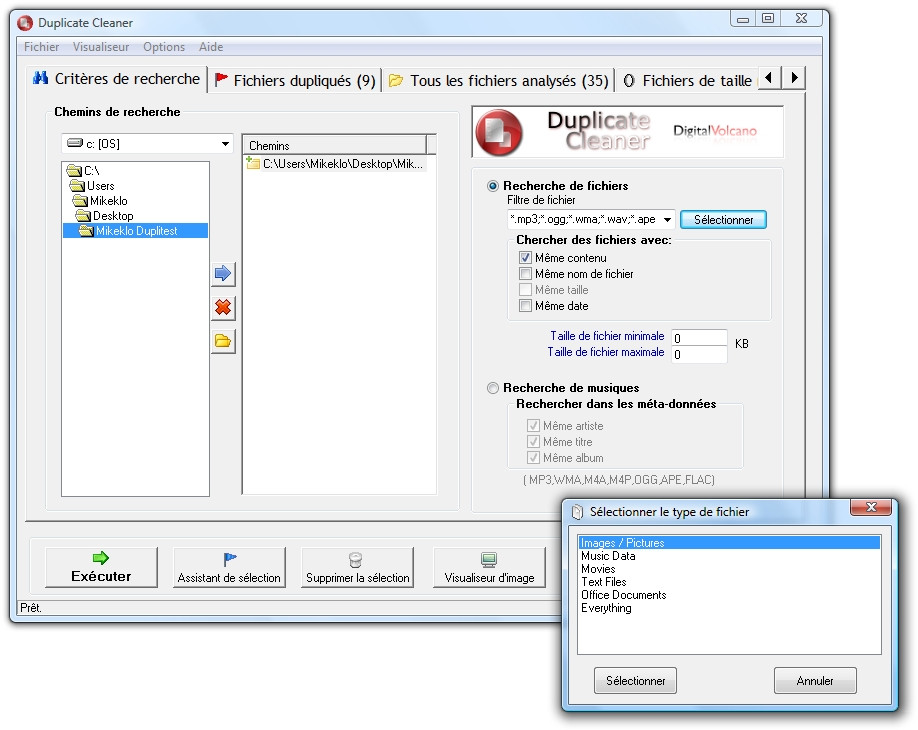This screenshot has width=918, height=730.
Task: Click the yellow browse folder icon
Action: (223, 341)
